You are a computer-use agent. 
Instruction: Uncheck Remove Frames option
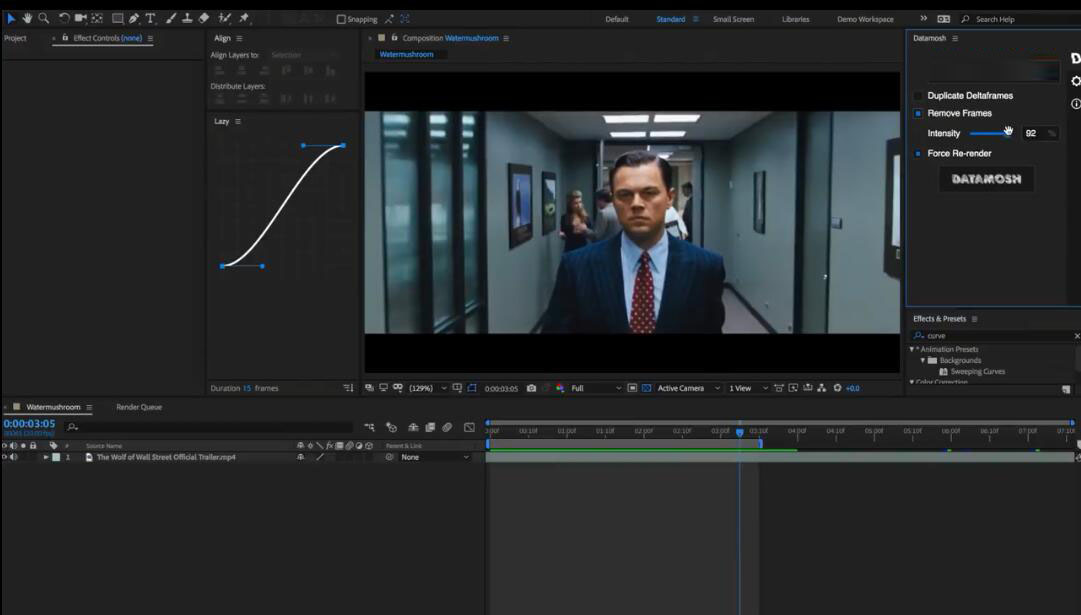tap(918, 113)
